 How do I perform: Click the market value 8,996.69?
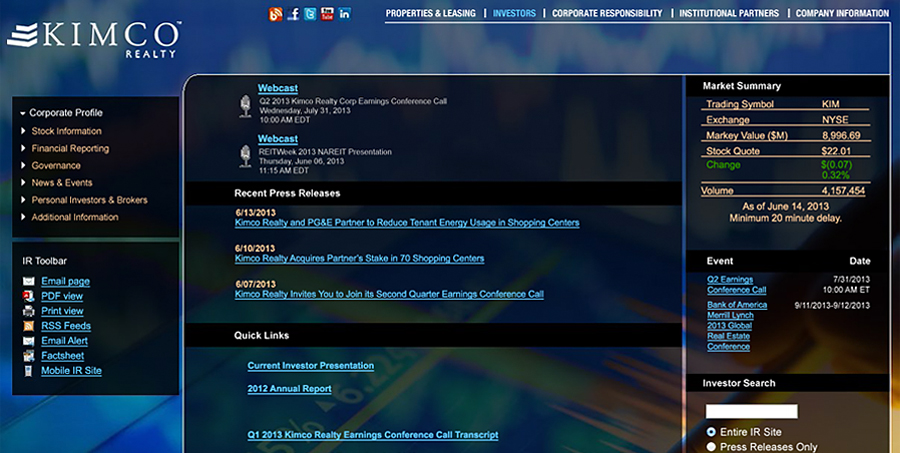click(841, 135)
